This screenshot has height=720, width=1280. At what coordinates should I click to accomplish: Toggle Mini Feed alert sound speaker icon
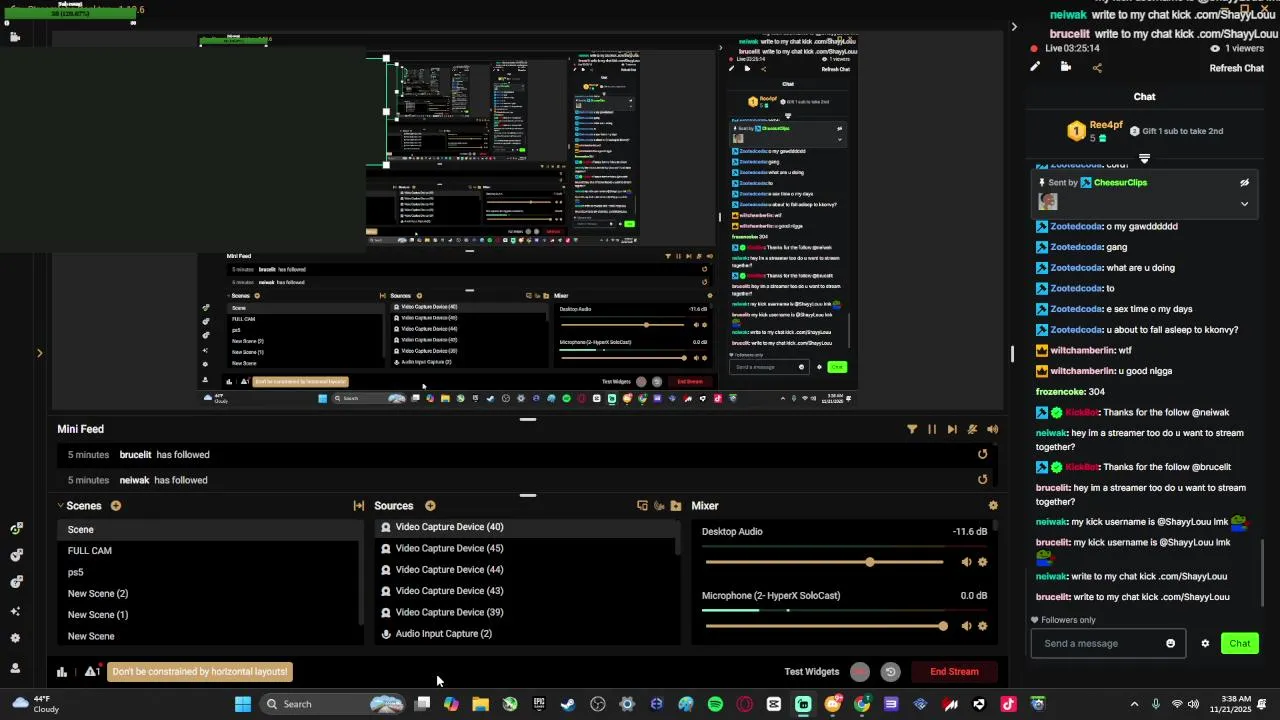click(992, 429)
